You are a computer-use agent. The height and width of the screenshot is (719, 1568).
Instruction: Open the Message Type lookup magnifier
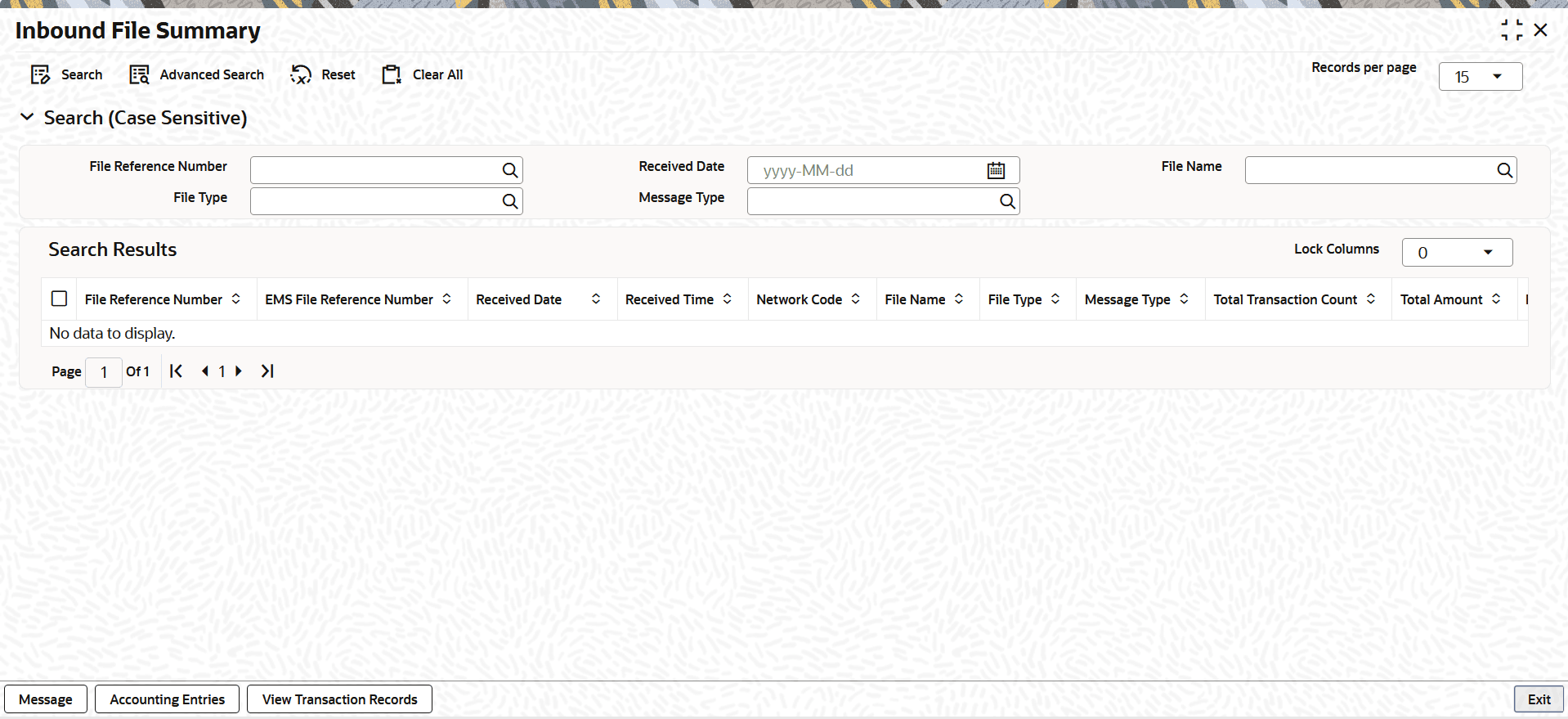(1007, 201)
